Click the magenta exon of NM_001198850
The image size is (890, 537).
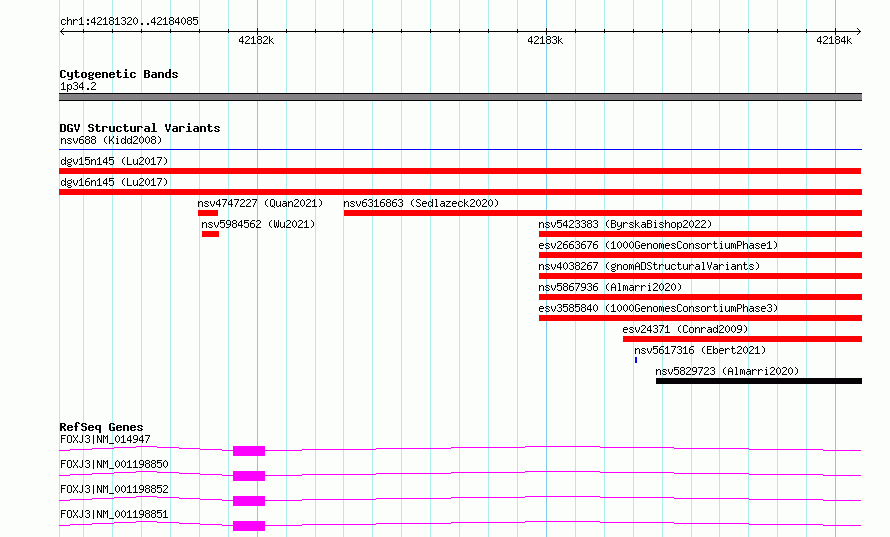[249, 476]
